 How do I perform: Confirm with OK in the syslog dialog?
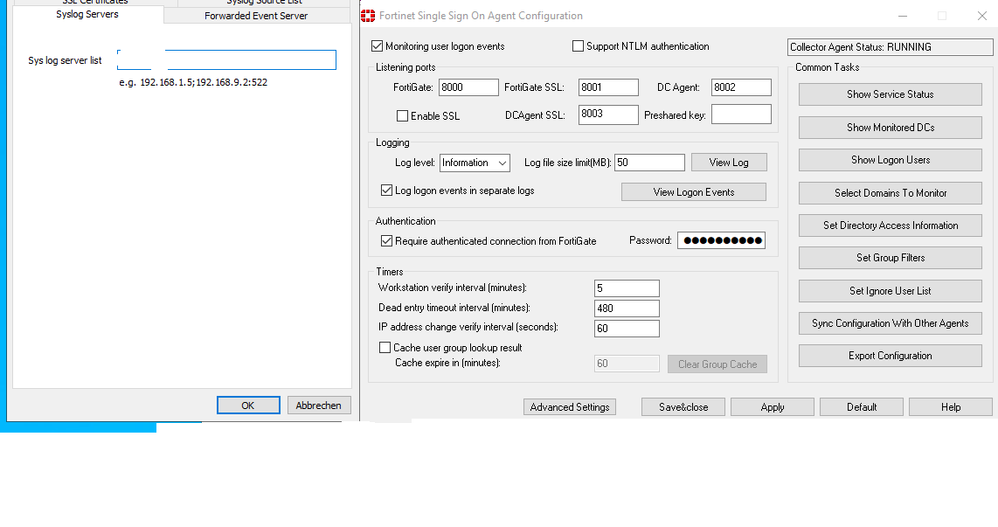coord(248,405)
